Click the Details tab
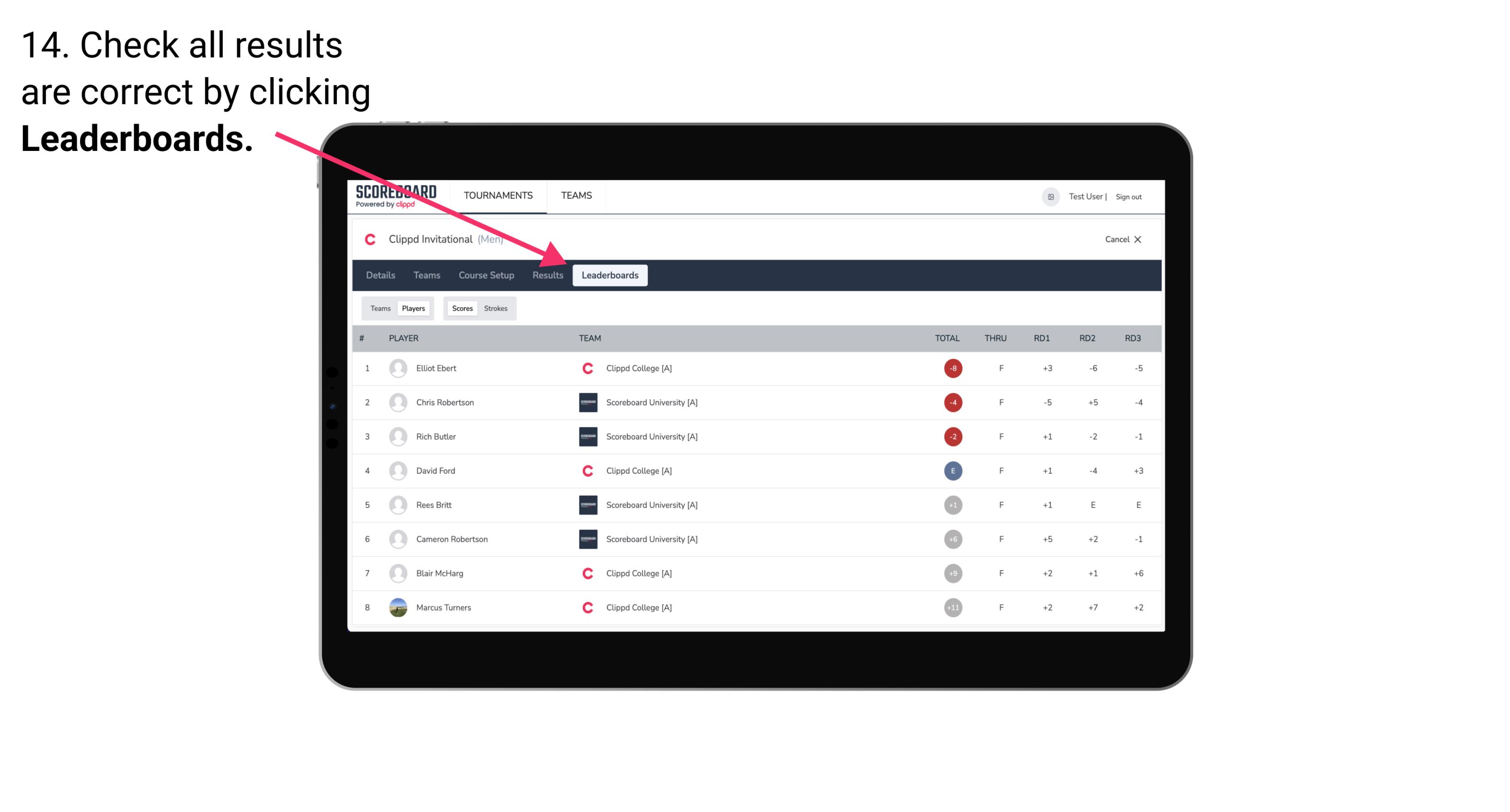This screenshot has height=812, width=1510. click(381, 275)
